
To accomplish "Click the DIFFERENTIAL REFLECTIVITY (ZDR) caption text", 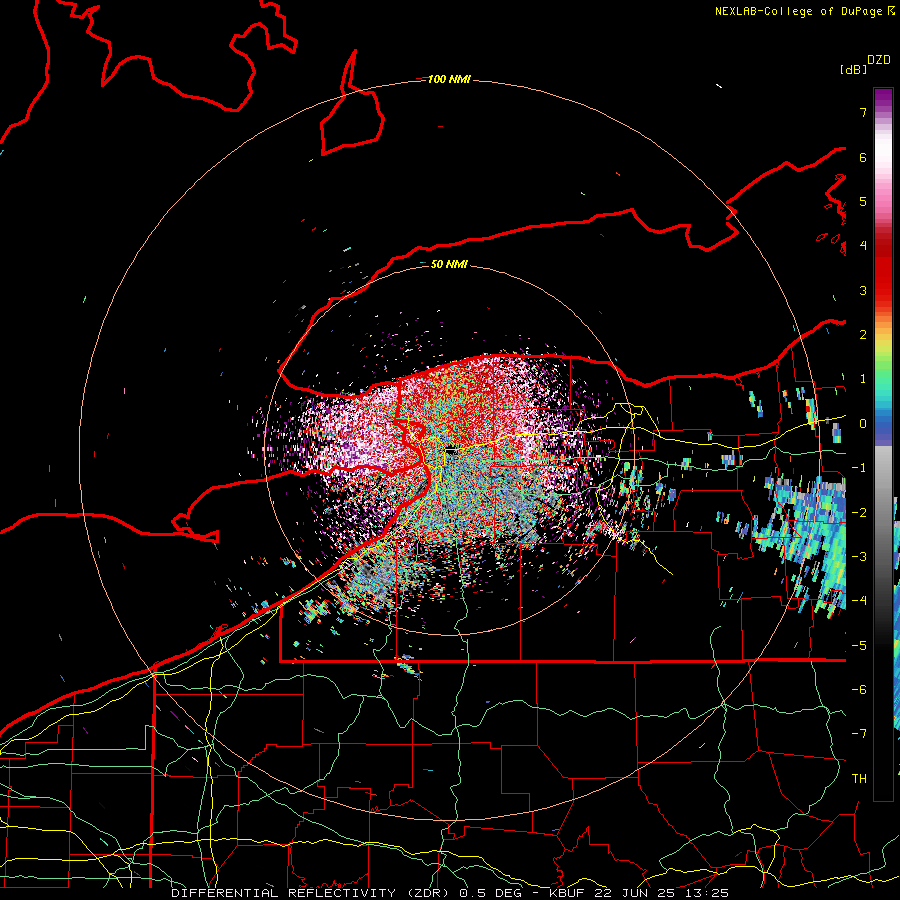I will pos(312,893).
